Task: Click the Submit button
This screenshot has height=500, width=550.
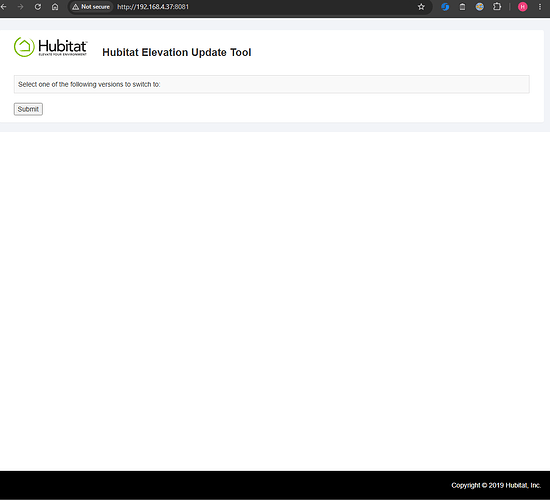Action: (x=28, y=109)
